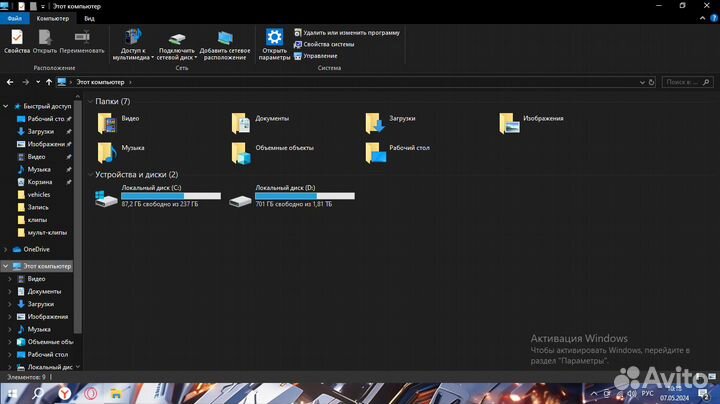Click the Свойства ribbon icon
The height and width of the screenshot is (404, 720).
click(x=17, y=41)
